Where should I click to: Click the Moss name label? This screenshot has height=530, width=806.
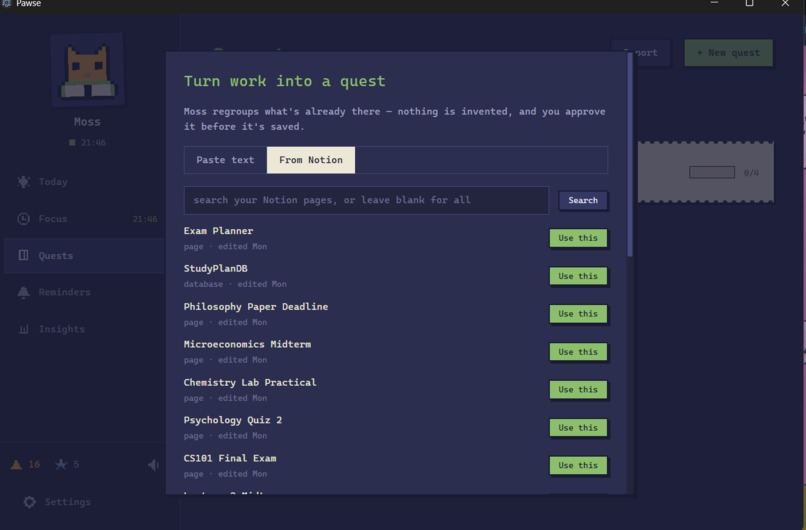[x=87, y=122]
